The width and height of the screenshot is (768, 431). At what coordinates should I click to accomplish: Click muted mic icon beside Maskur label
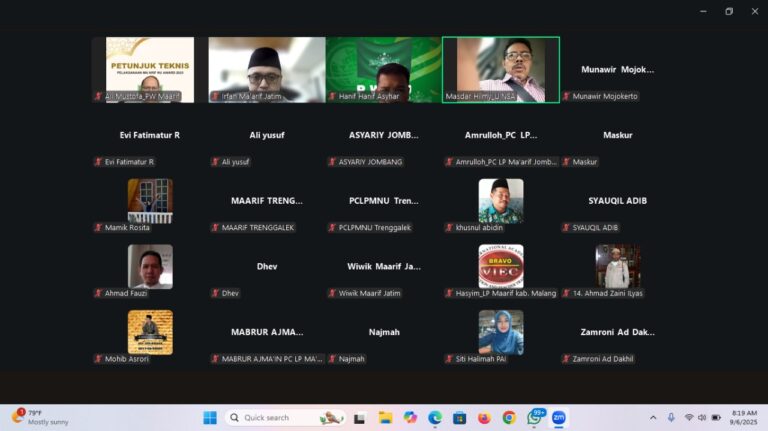pyautogui.click(x=566, y=162)
